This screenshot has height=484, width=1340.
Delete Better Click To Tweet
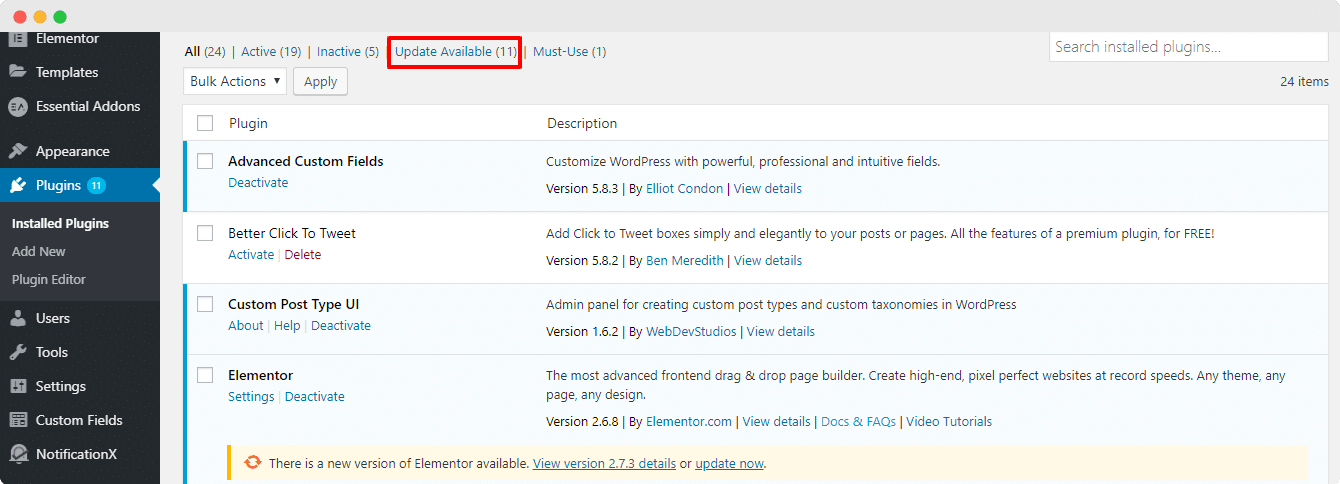pos(303,255)
